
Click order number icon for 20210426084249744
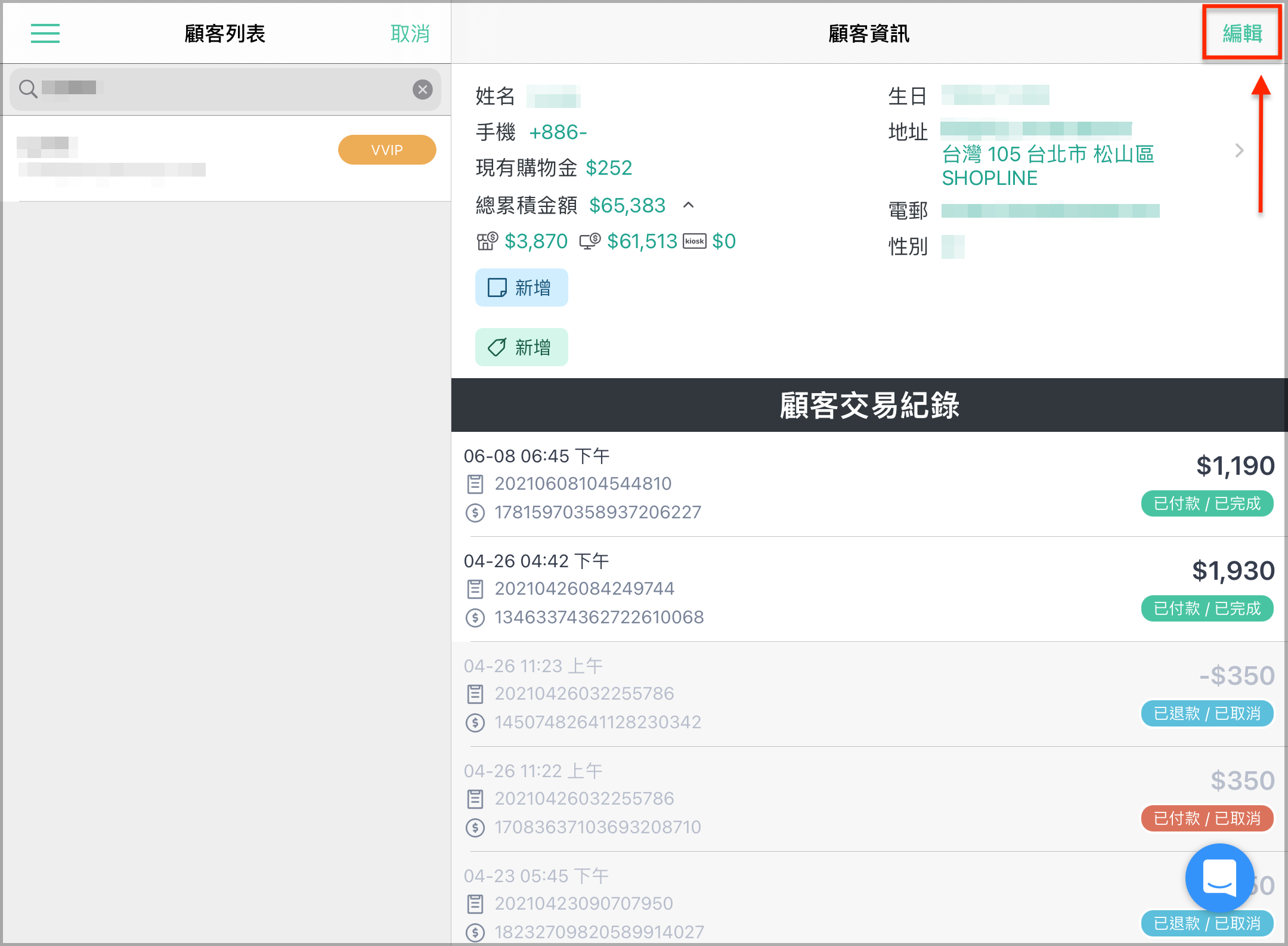[475, 589]
